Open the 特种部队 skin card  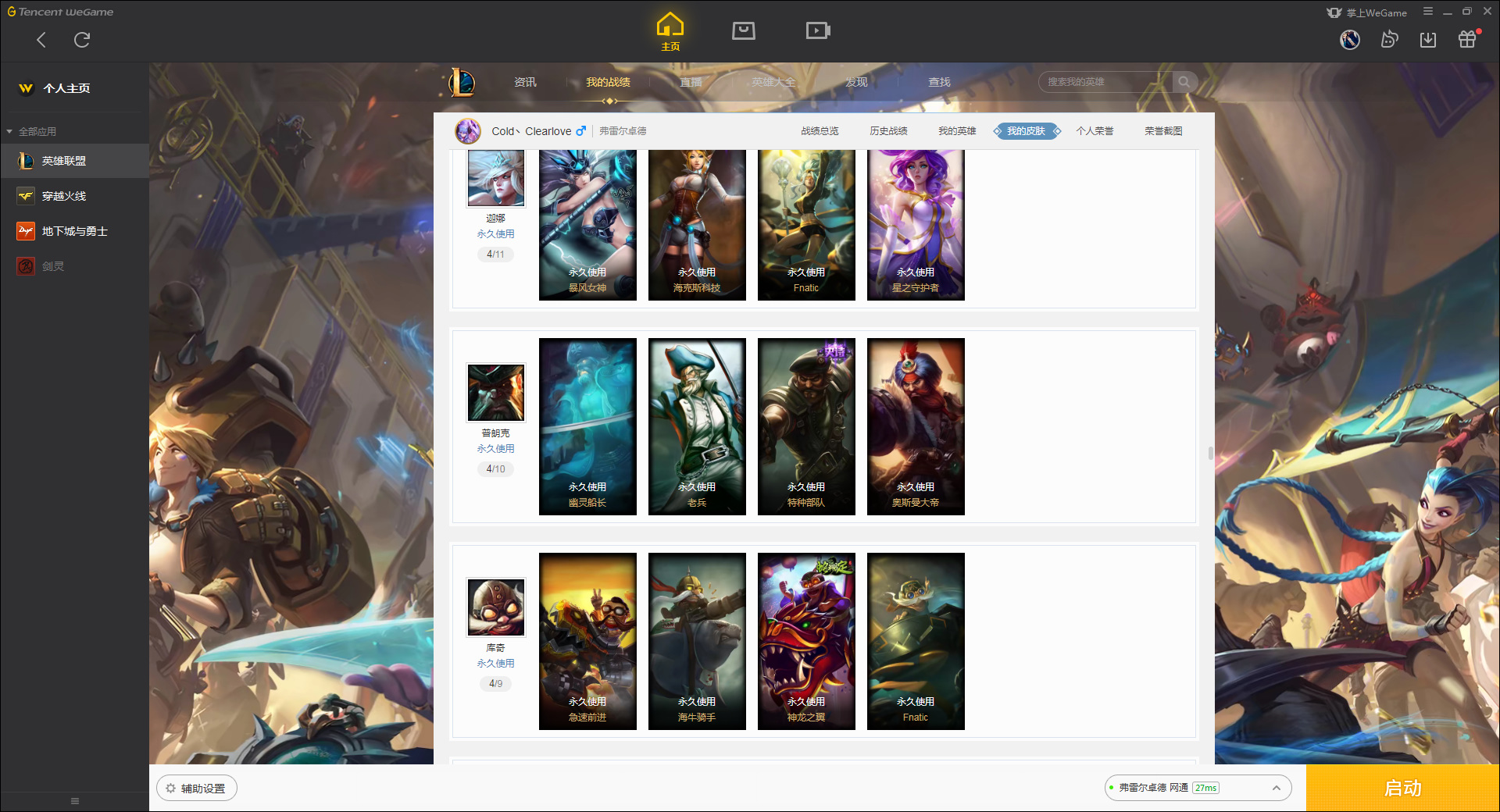(806, 426)
